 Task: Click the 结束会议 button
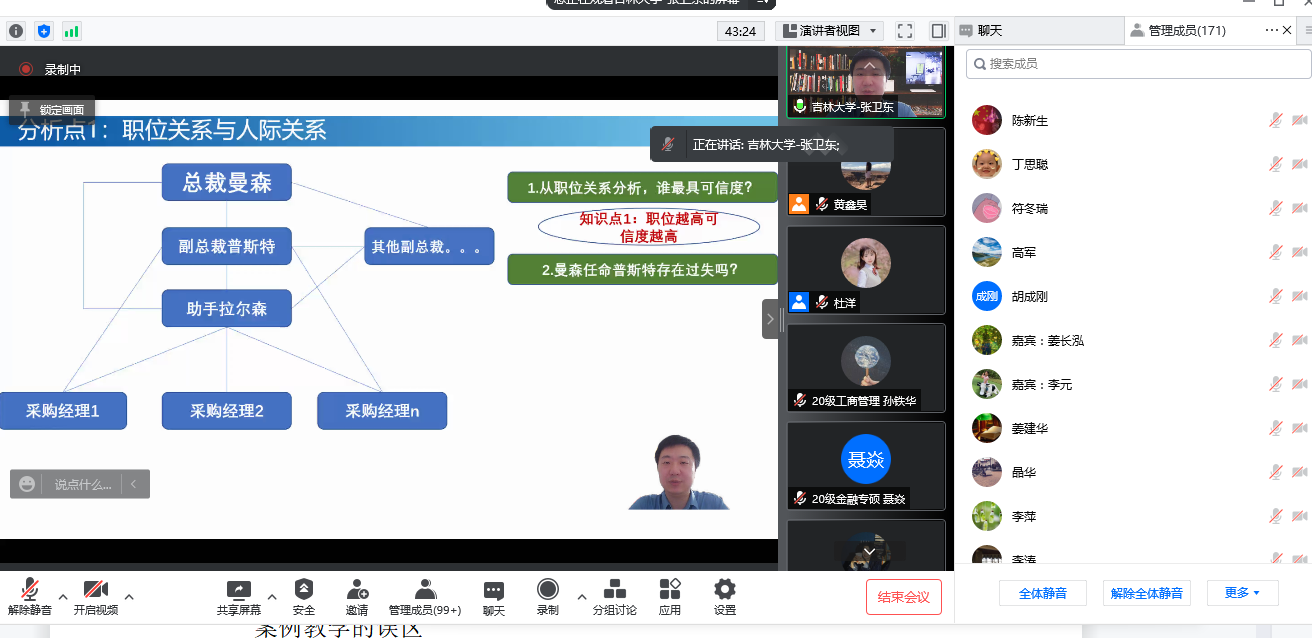(x=904, y=597)
